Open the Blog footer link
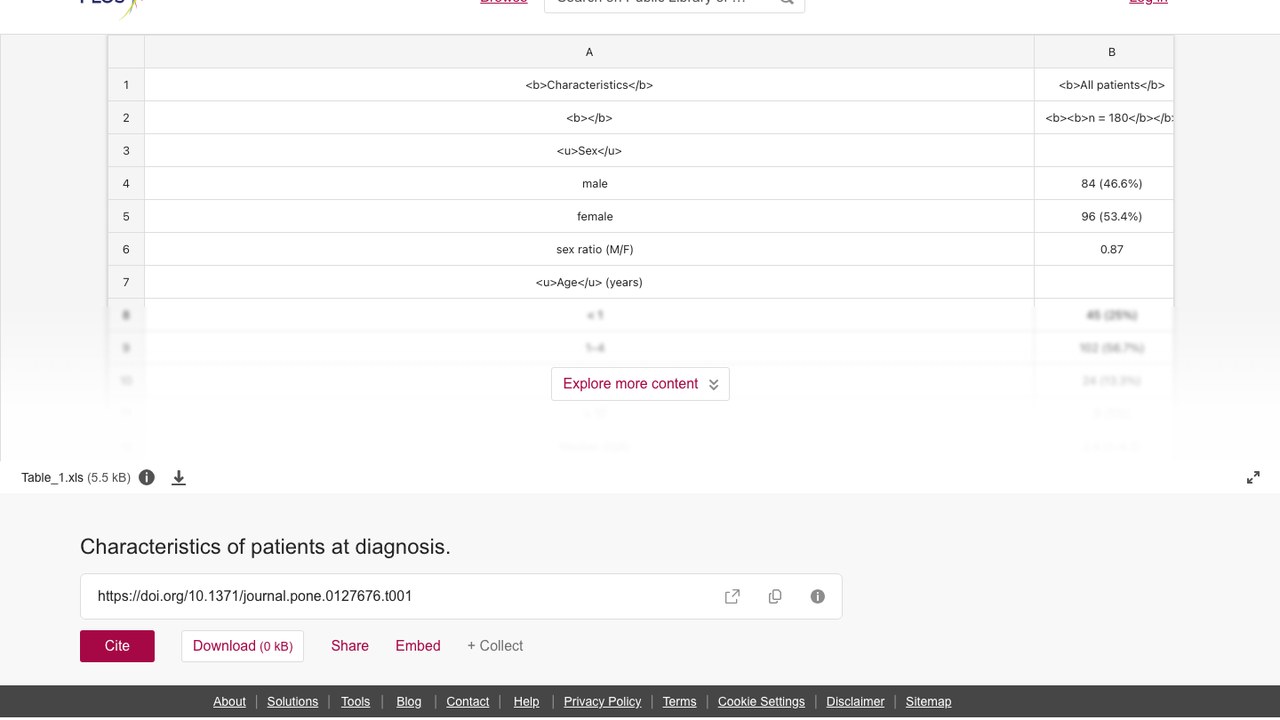 click(x=409, y=702)
